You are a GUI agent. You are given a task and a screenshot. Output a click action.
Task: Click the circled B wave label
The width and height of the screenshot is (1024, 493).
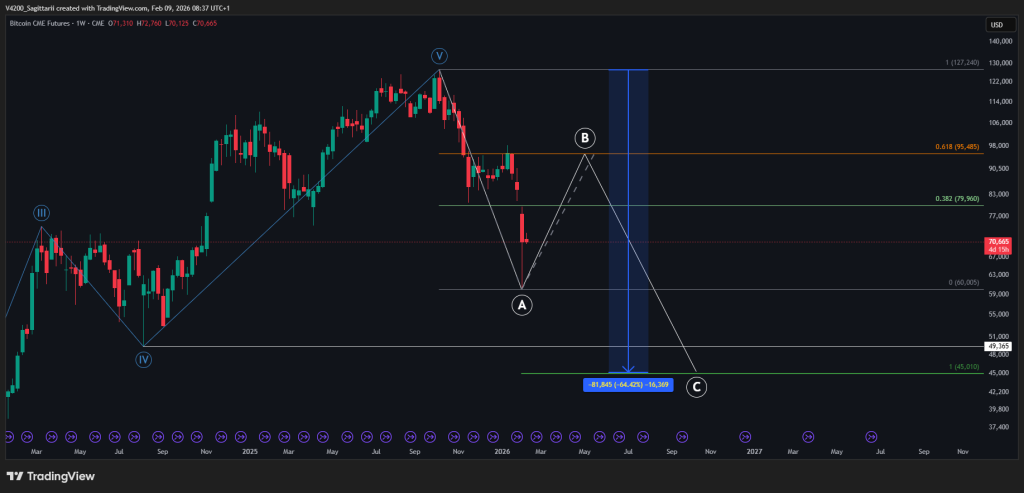[585, 137]
